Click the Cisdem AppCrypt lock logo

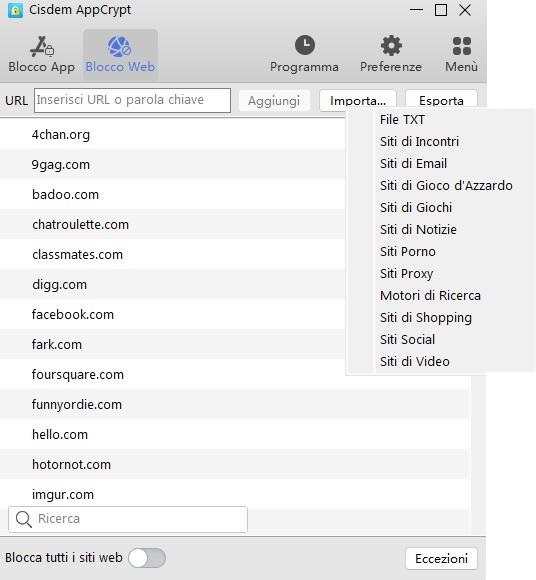click(x=16, y=10)
